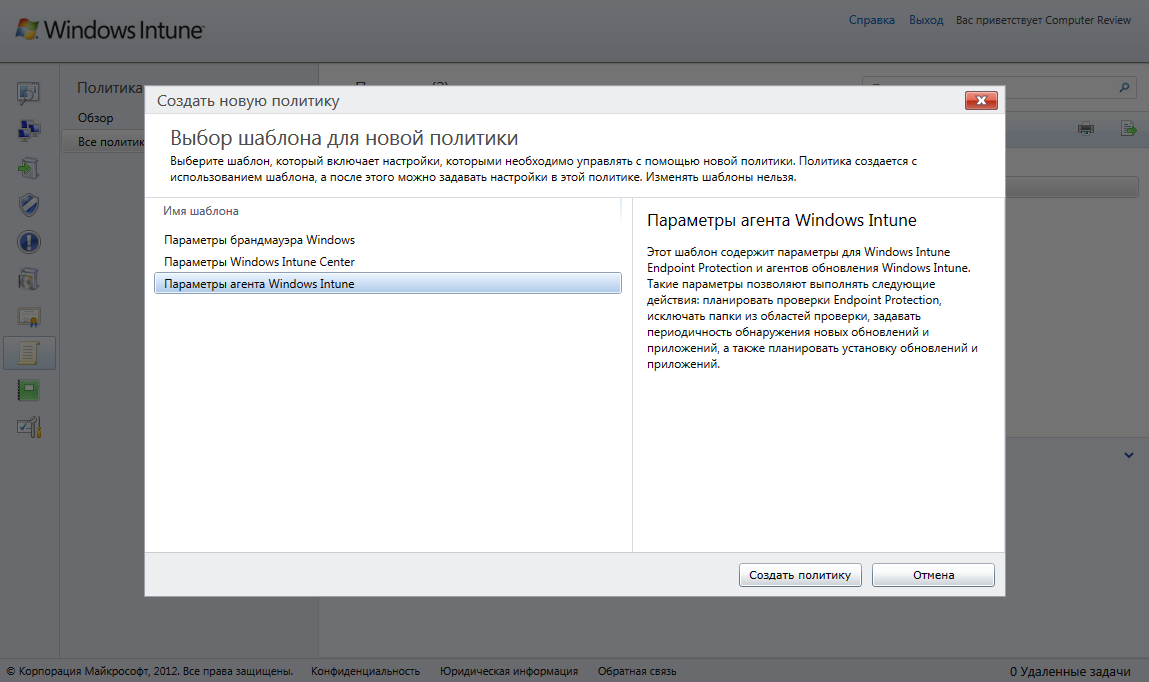Open the Administration tools icon

(x=29, y=427)
